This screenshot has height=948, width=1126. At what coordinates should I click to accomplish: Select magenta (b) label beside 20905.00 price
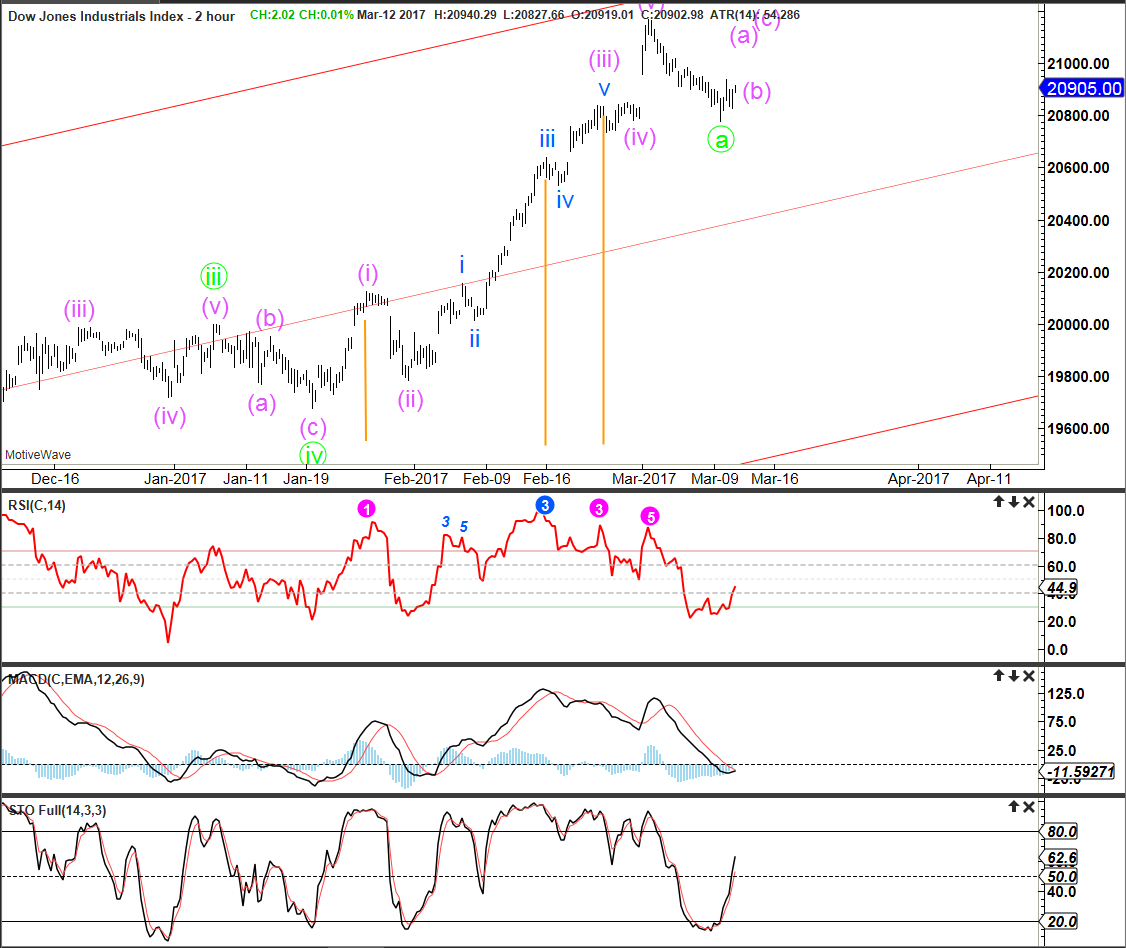[757, 92]
